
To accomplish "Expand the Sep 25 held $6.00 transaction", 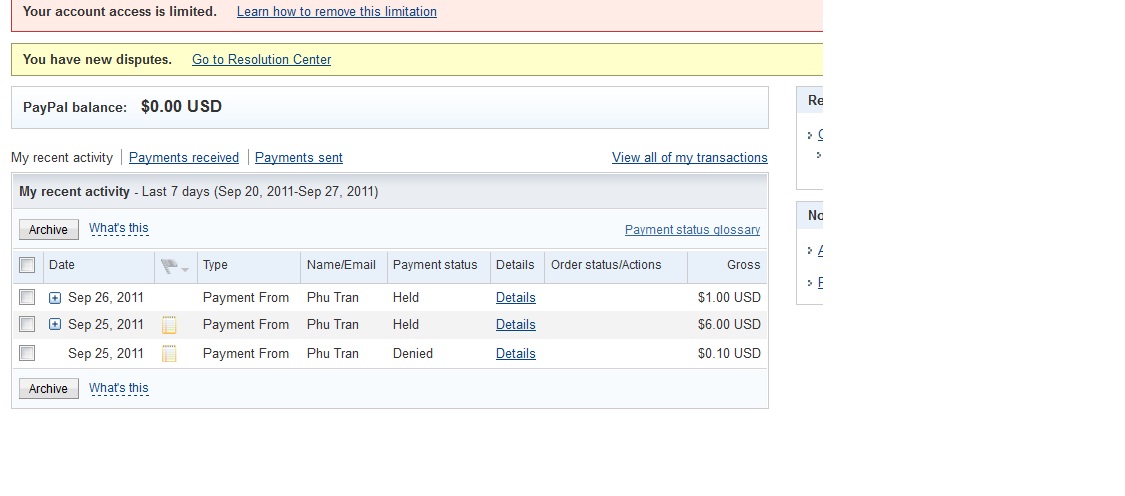I will coord(55,325).
